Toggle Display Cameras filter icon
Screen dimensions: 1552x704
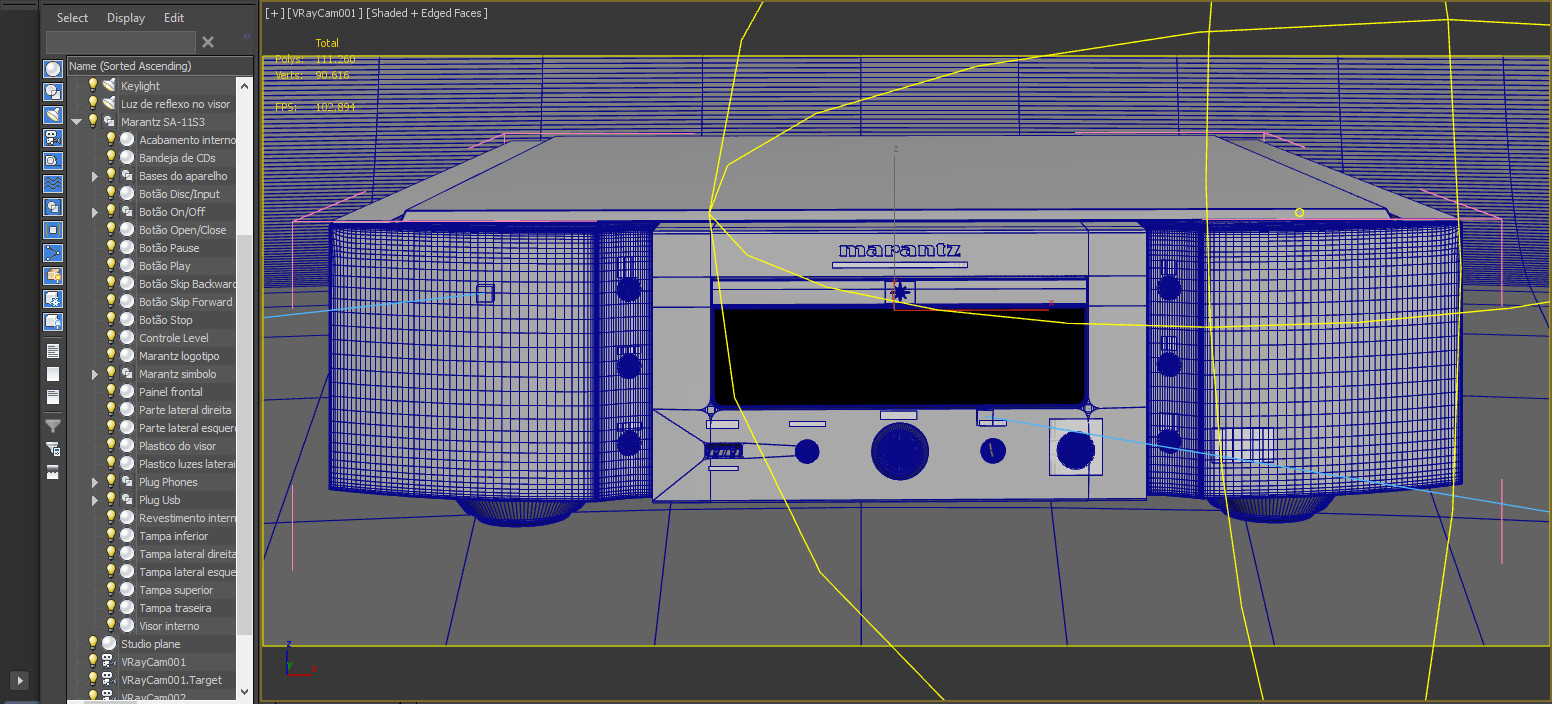(53, 138)
